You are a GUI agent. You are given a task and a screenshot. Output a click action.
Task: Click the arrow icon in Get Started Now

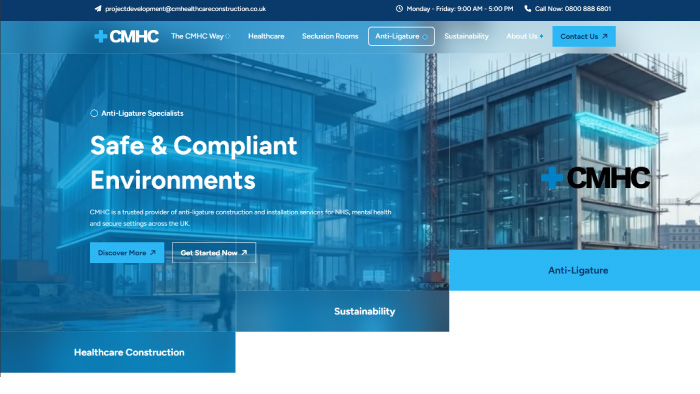coord(244,253)
